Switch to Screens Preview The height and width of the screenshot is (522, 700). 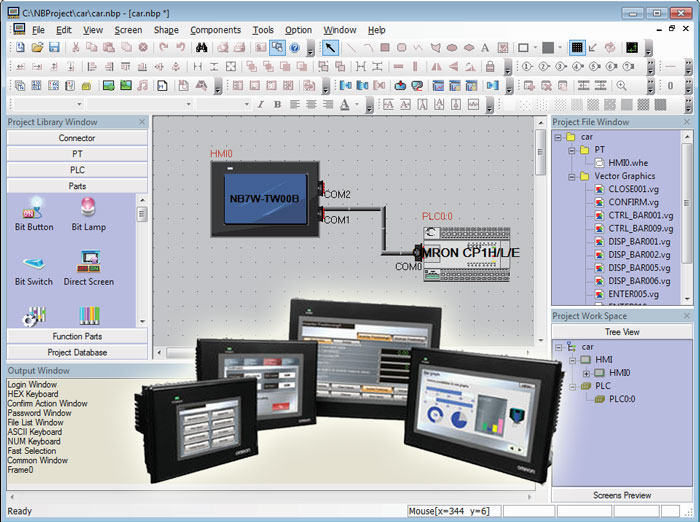(622, 495)
